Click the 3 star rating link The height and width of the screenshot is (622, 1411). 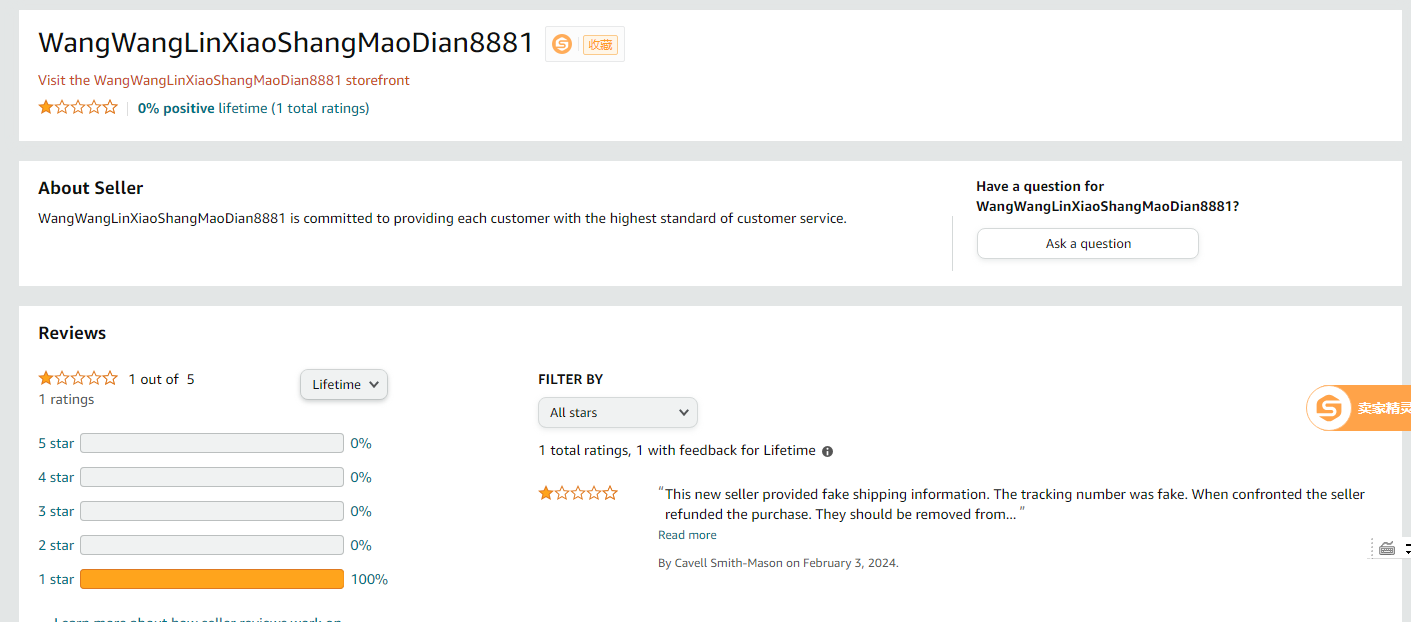(x=56, y=511)
